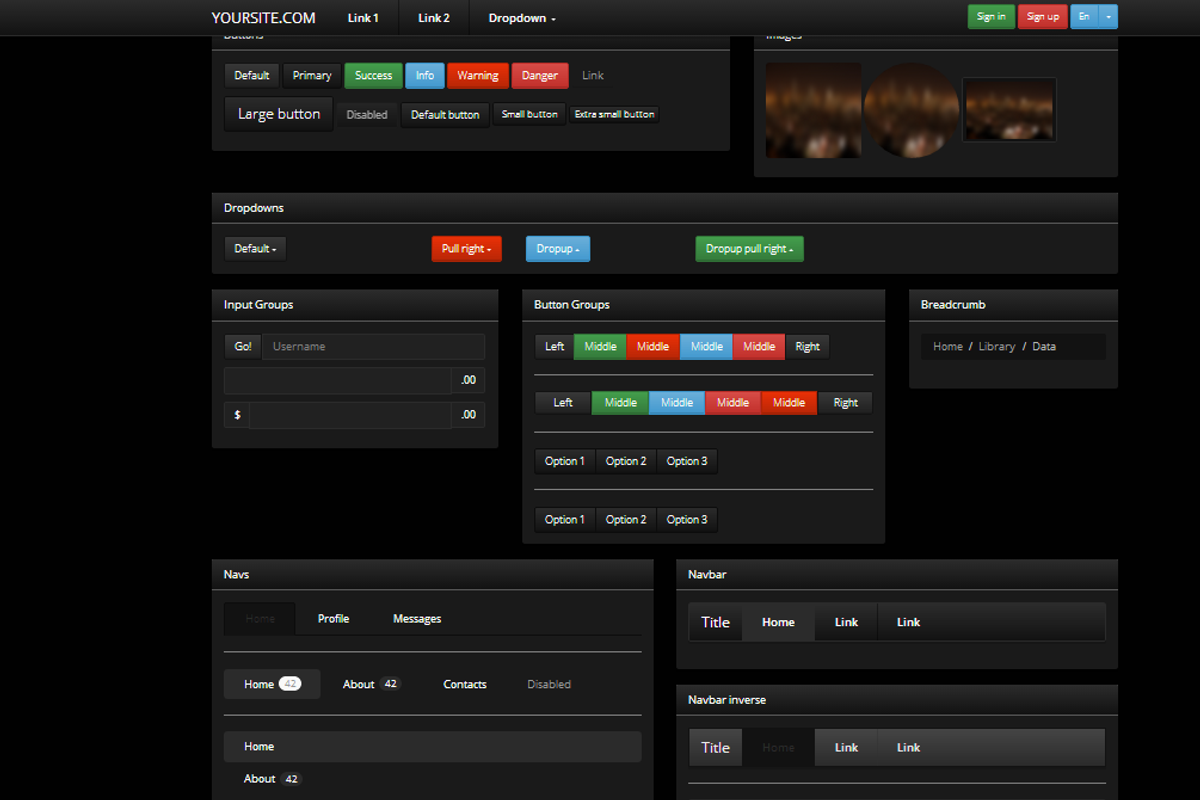
Task: Switch to the Profile tab in Navs
Action: click(x=333, y=618)
